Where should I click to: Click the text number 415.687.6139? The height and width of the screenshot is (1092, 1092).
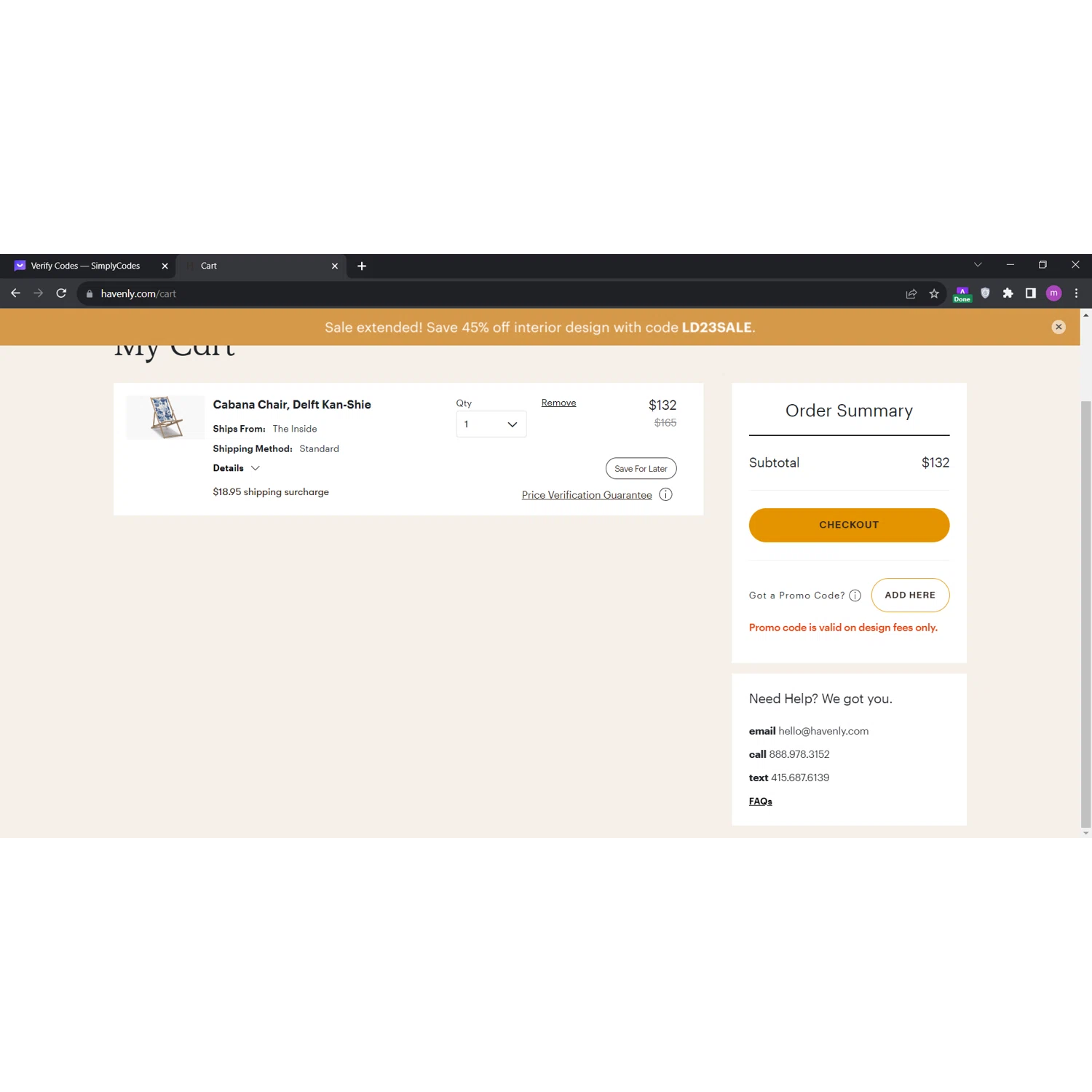pos(800,778)
